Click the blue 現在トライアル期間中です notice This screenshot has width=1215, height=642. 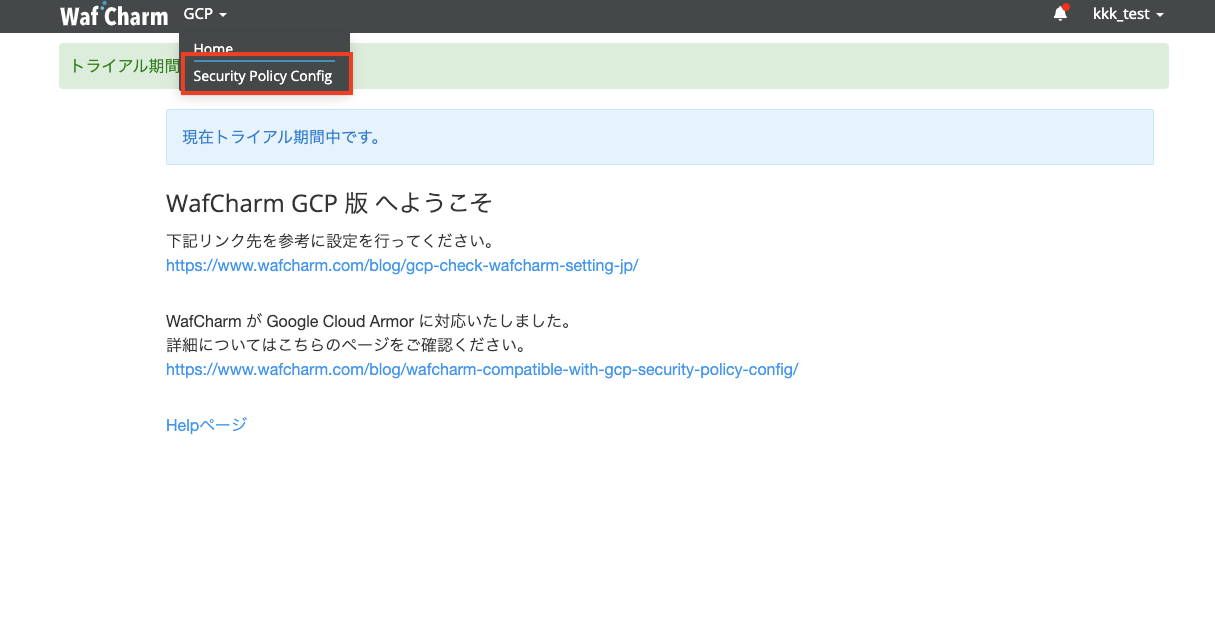(x=659, y=137)
